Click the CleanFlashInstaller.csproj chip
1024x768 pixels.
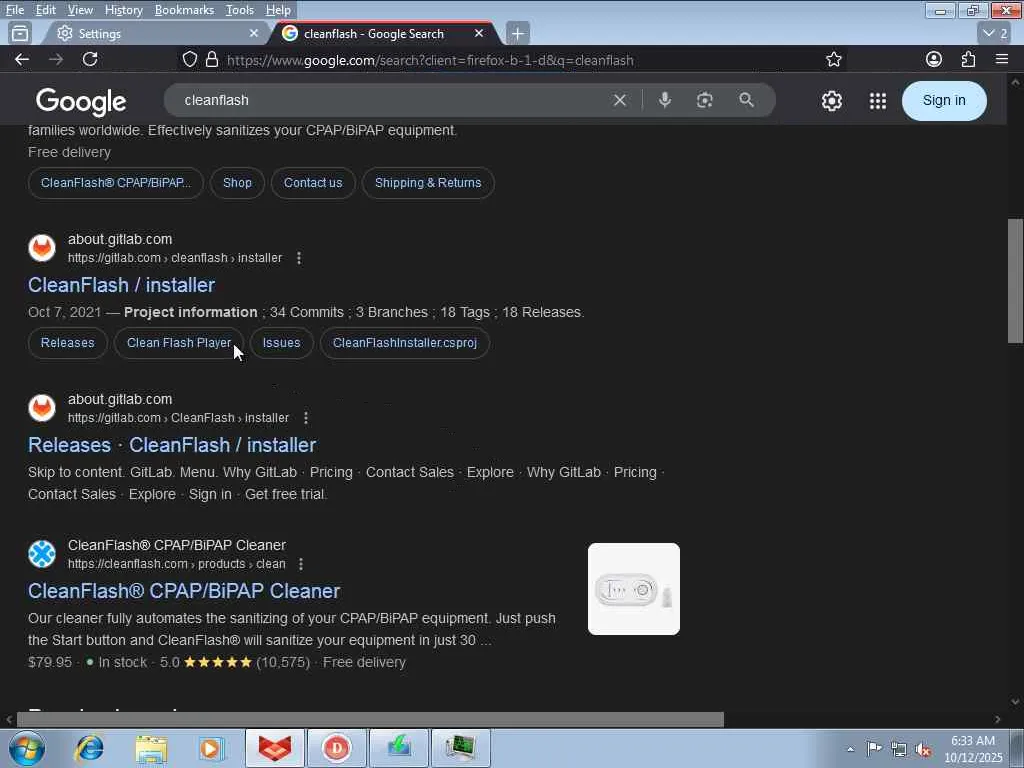tap(405, 343)
